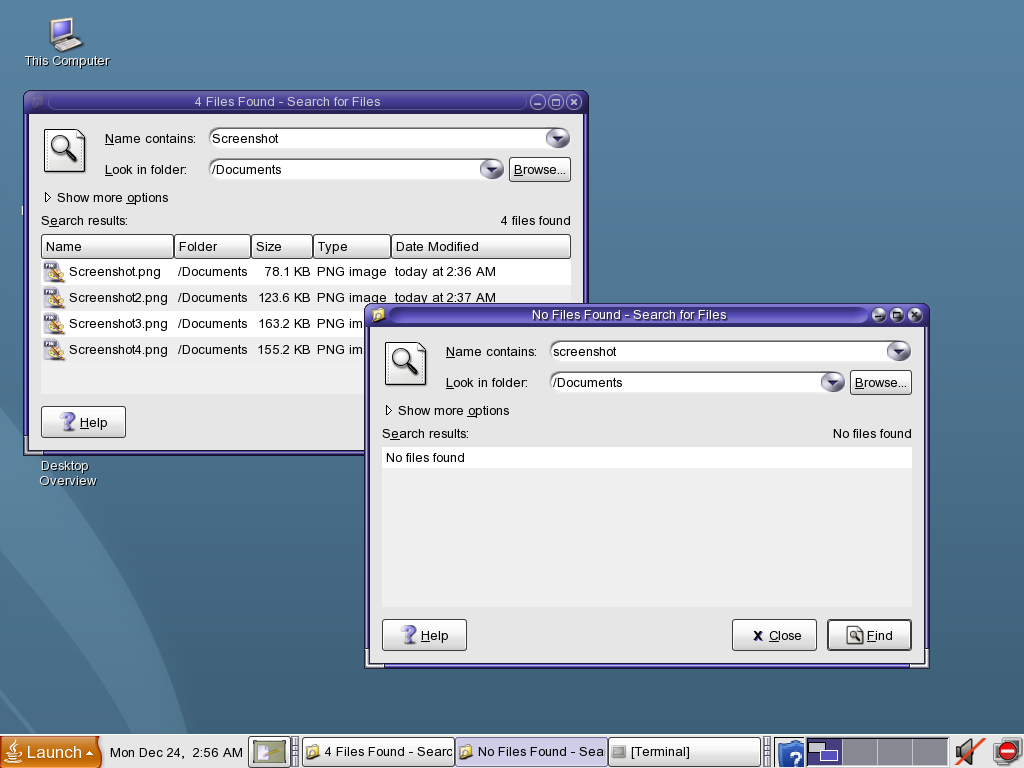This screenshot has width=1024, height=768.
Task: Minimize the No Files Found window
Action: click(879, 315)
